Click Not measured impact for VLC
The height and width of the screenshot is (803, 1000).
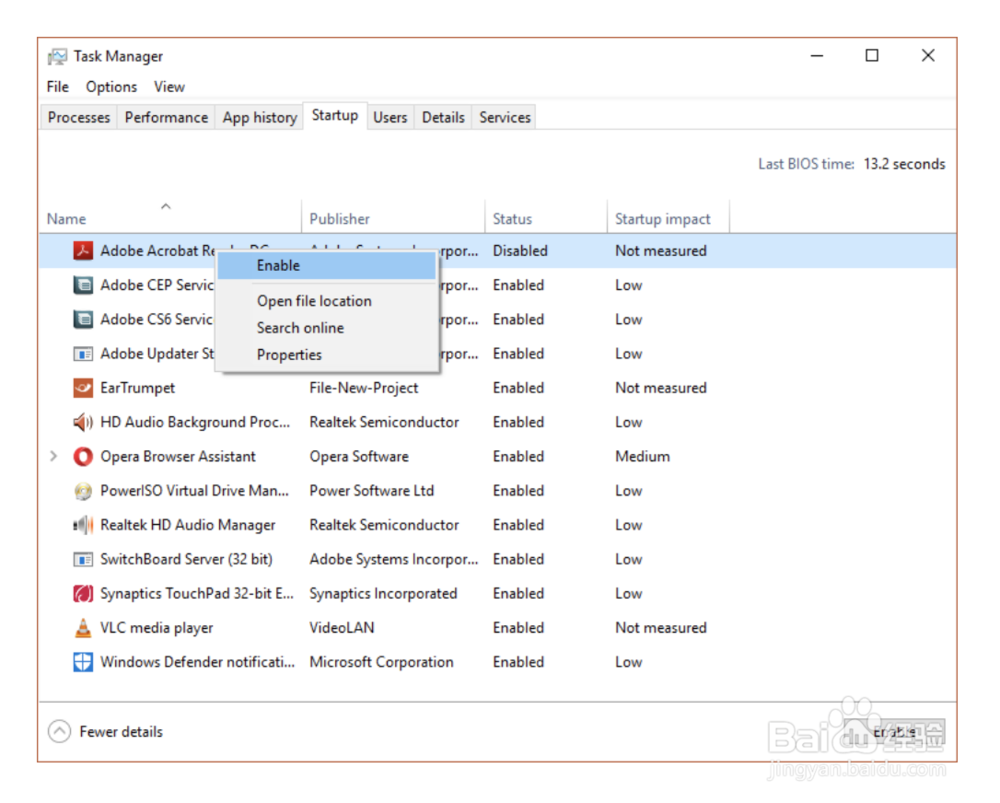click(x=661, y=628)
